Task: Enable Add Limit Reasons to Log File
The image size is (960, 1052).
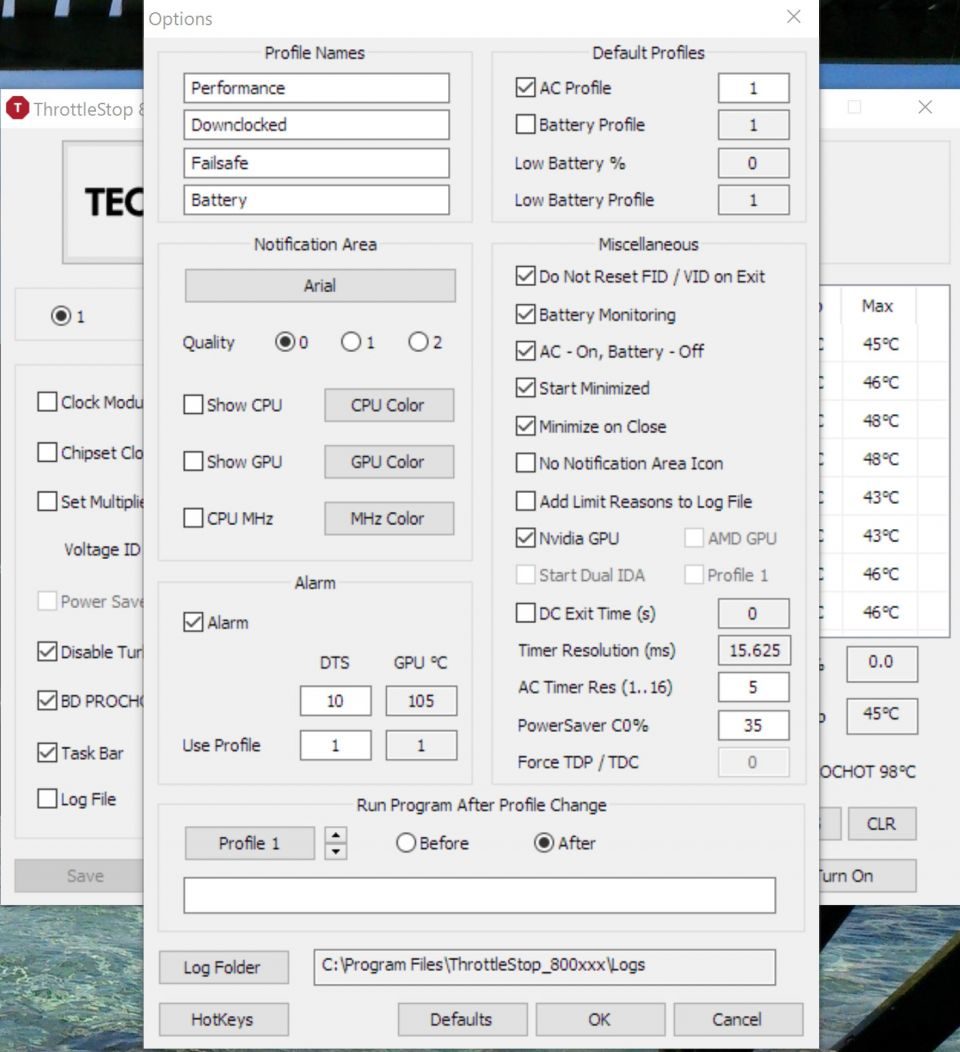Action: [525, 501]
